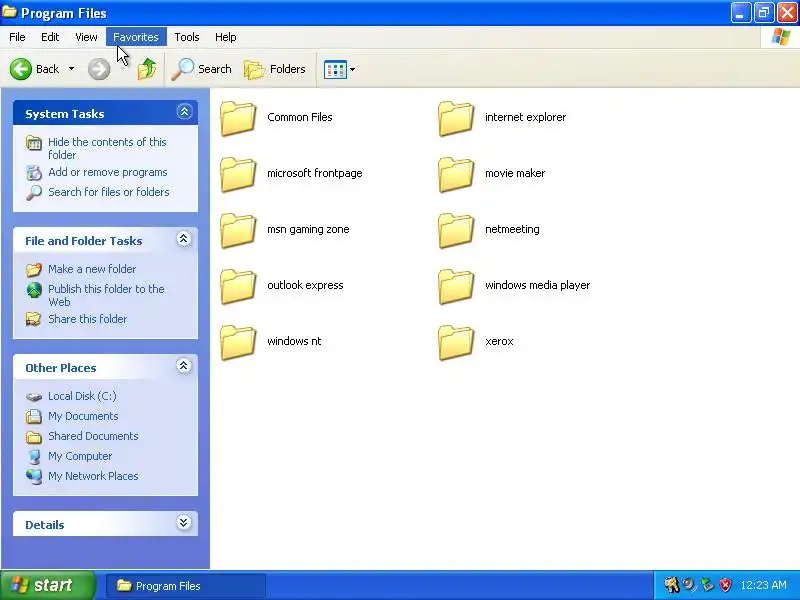Select the Common Files folder icon
Screen dimensions: 800x600
click(238, 118)
